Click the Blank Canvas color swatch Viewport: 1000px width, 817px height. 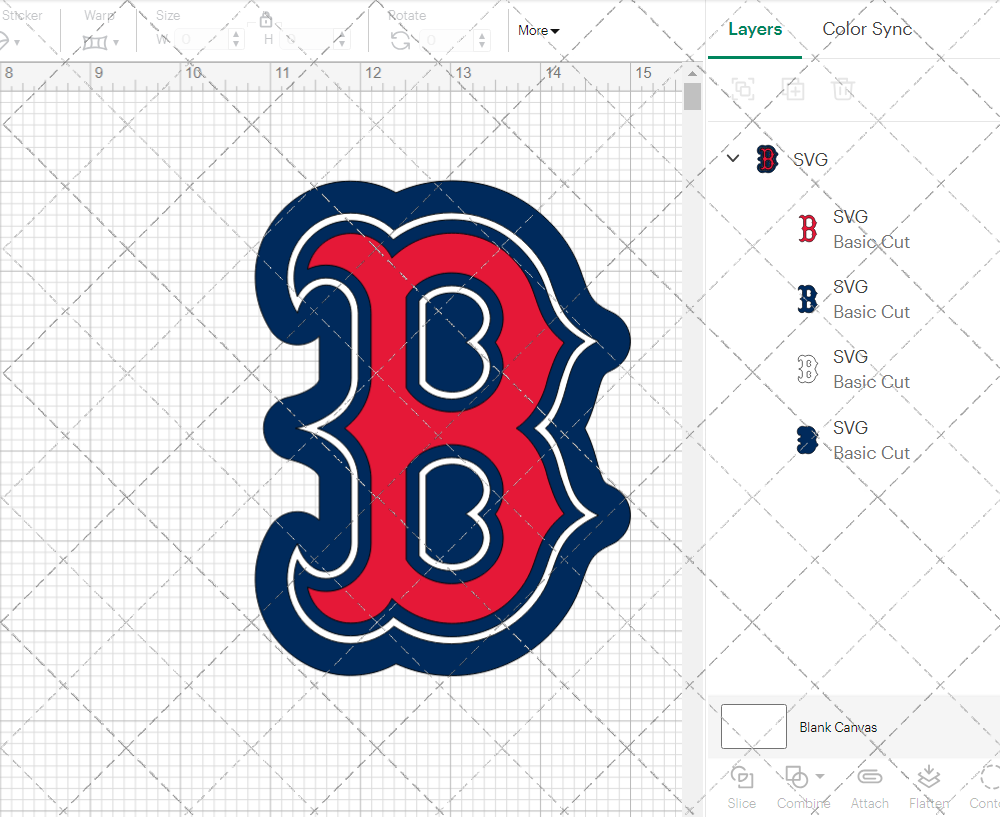[753, 727]
